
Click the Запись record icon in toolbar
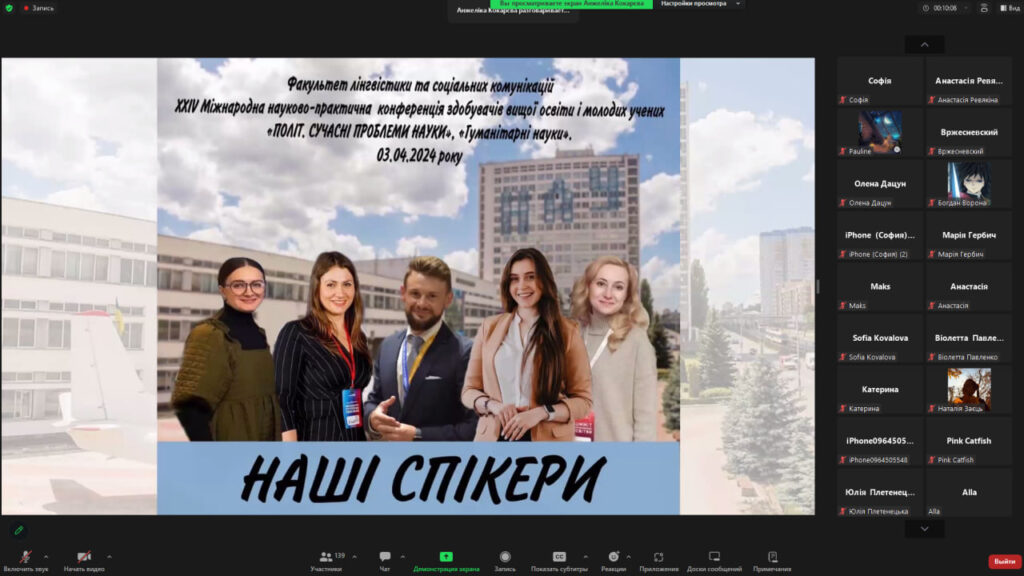tap(505, 557)
